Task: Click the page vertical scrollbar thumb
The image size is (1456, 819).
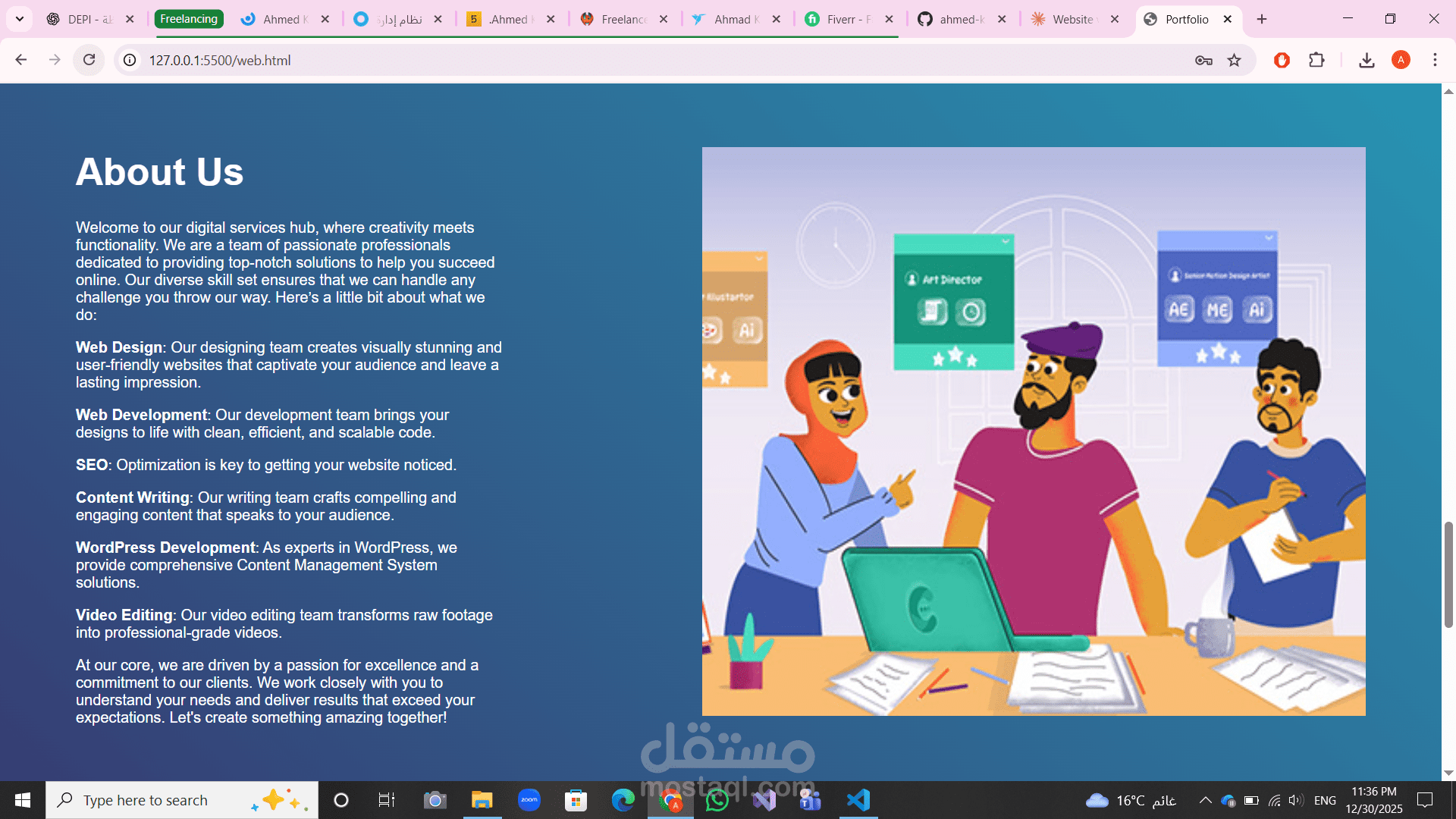Action: (x=1448, y=574)
